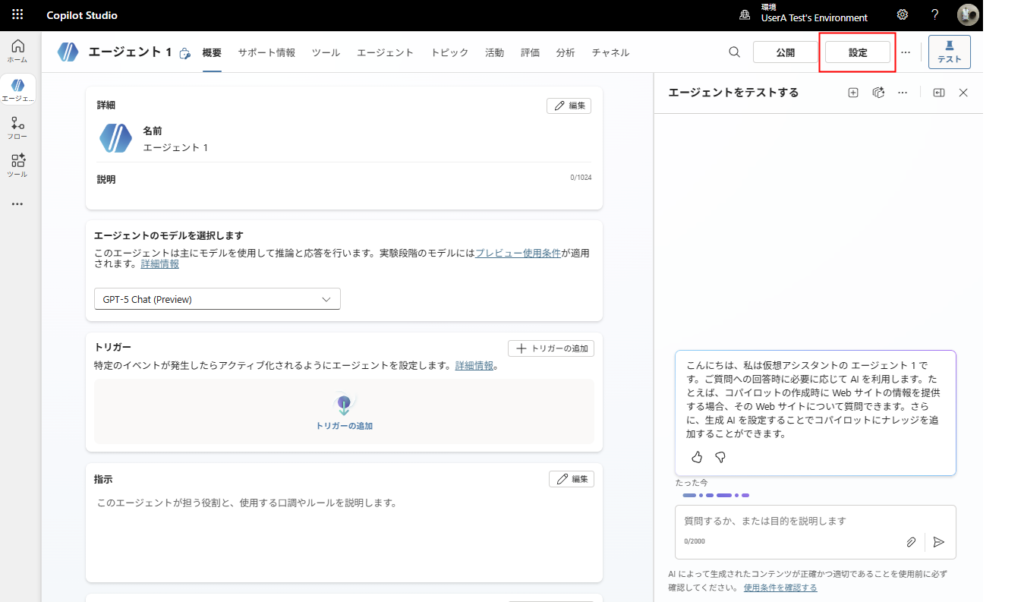Click the search magnifier icon
Image resolution: width=1024 pixels, height=602 pixels.
click(734, 52)
